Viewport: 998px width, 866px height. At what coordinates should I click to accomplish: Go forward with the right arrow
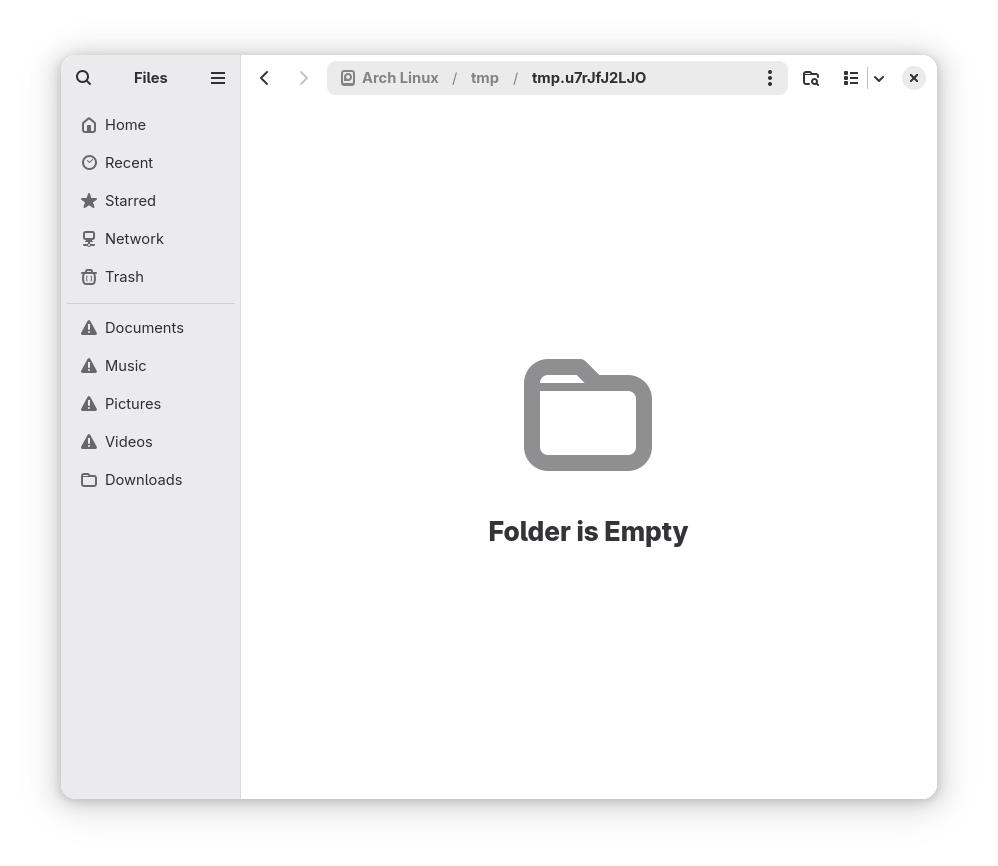pyautogui.click(x=304, y=78)
